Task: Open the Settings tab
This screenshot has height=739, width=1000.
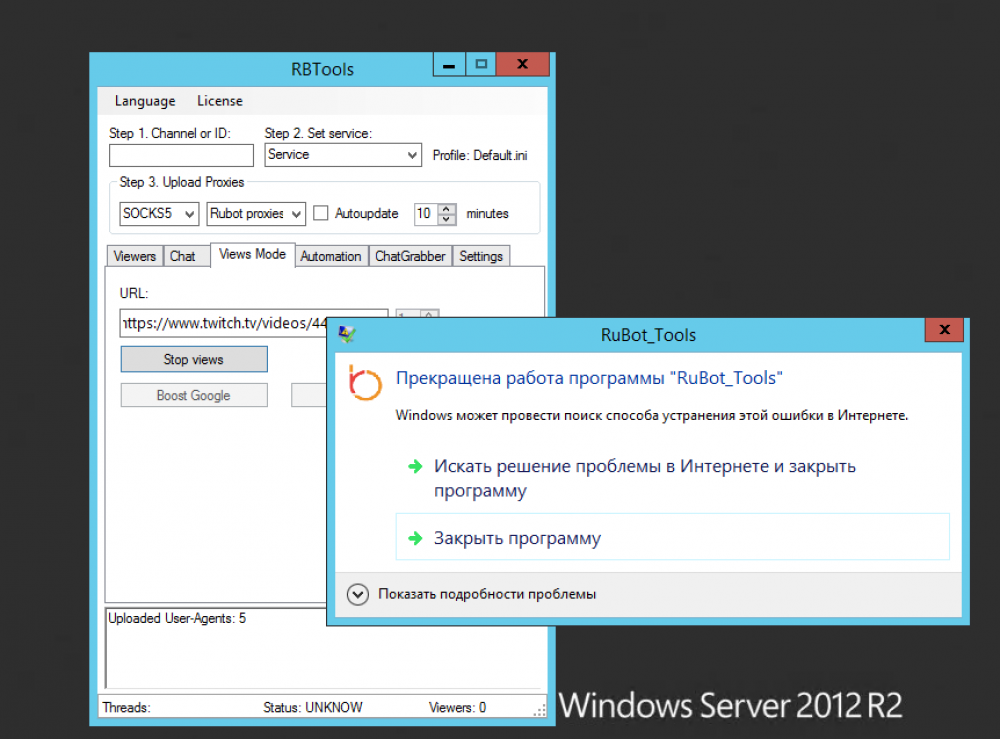Action: coord(481,256)
